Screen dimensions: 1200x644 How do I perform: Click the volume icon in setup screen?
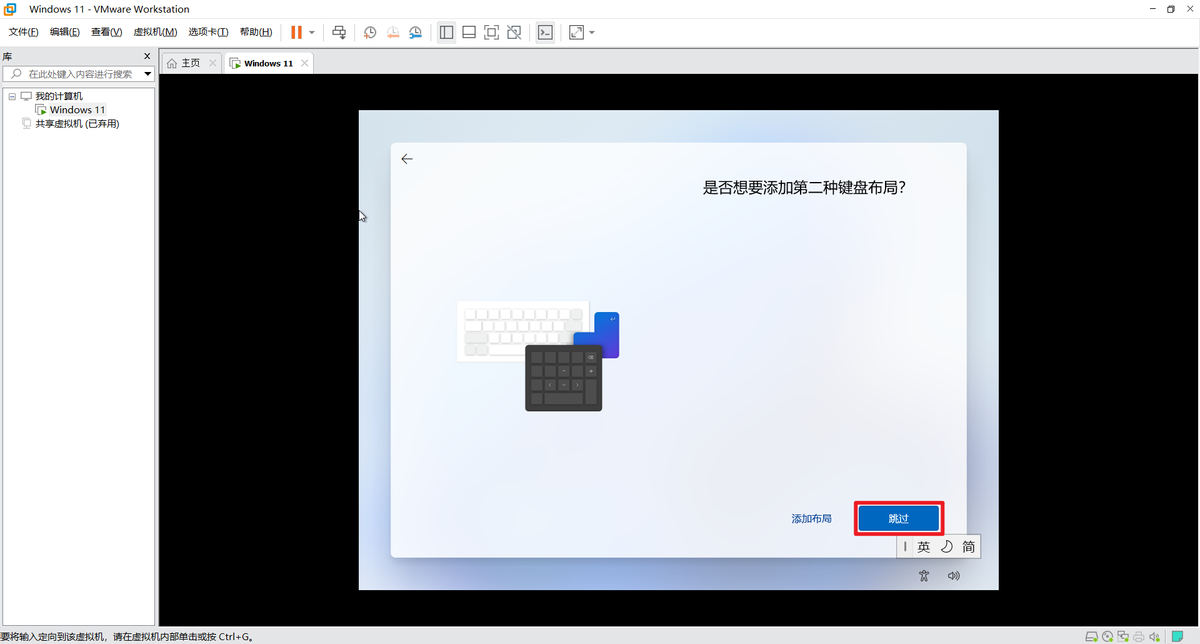(953, 576)
